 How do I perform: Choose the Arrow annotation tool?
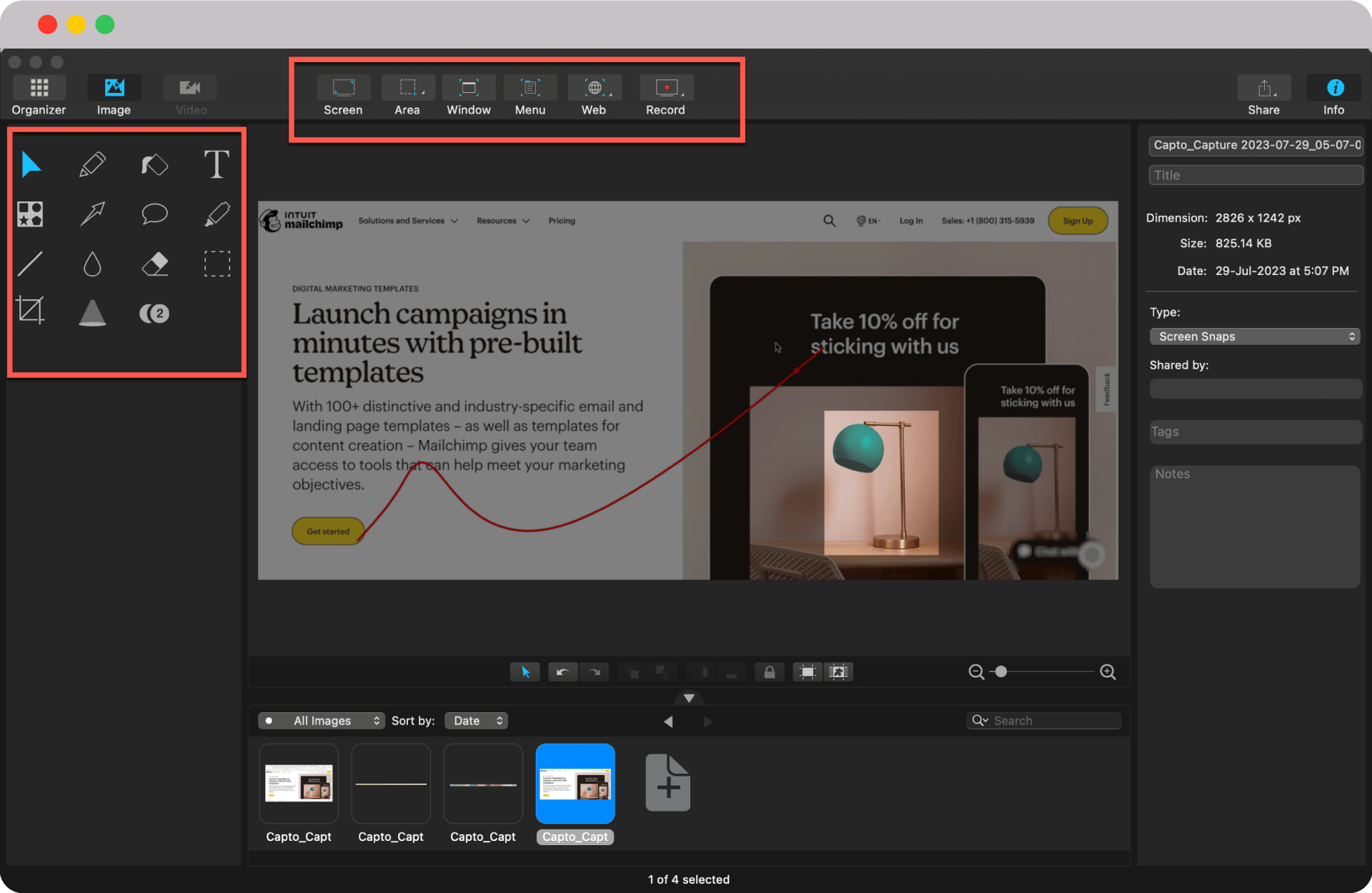click(92, 214)
